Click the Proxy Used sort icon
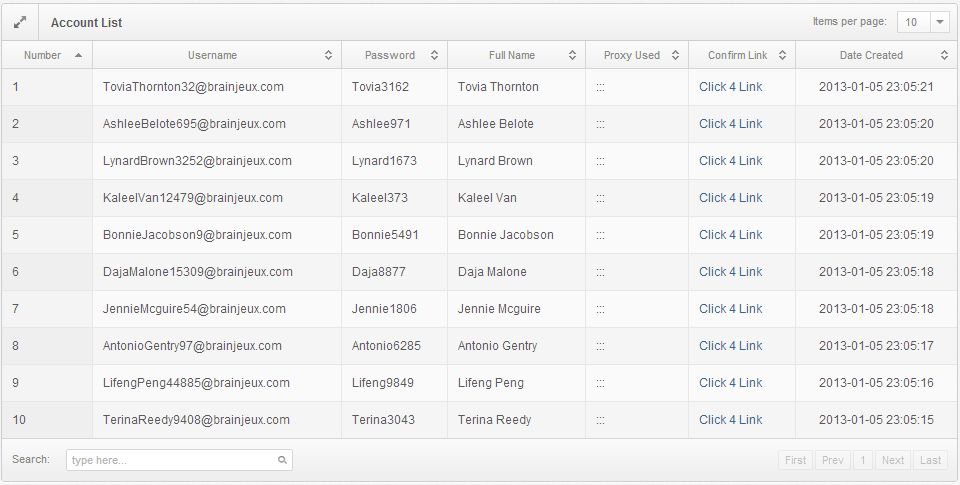 675,56
